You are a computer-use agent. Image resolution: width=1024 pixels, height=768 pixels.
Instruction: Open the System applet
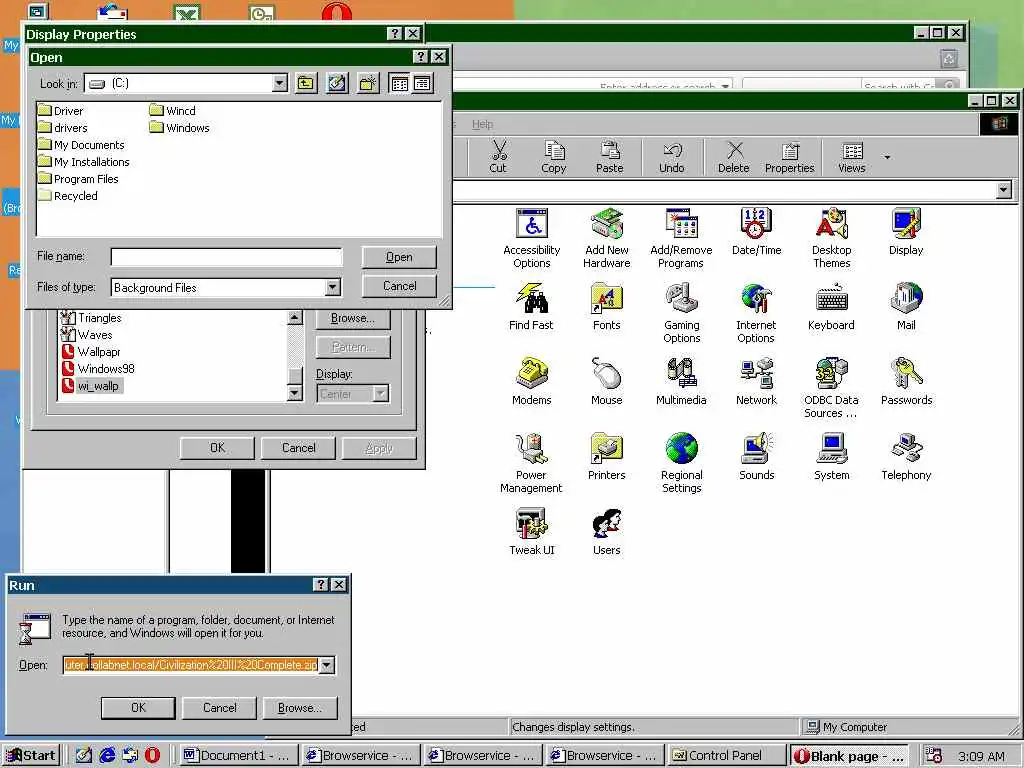pyautogui.click(x=831, y=457)
